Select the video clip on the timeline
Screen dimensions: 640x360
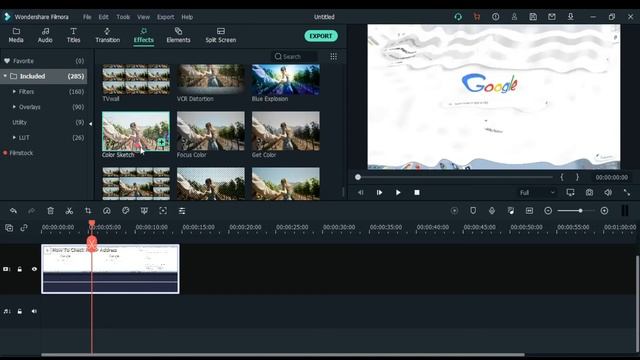pyautogui.click(x=110, y=269)
